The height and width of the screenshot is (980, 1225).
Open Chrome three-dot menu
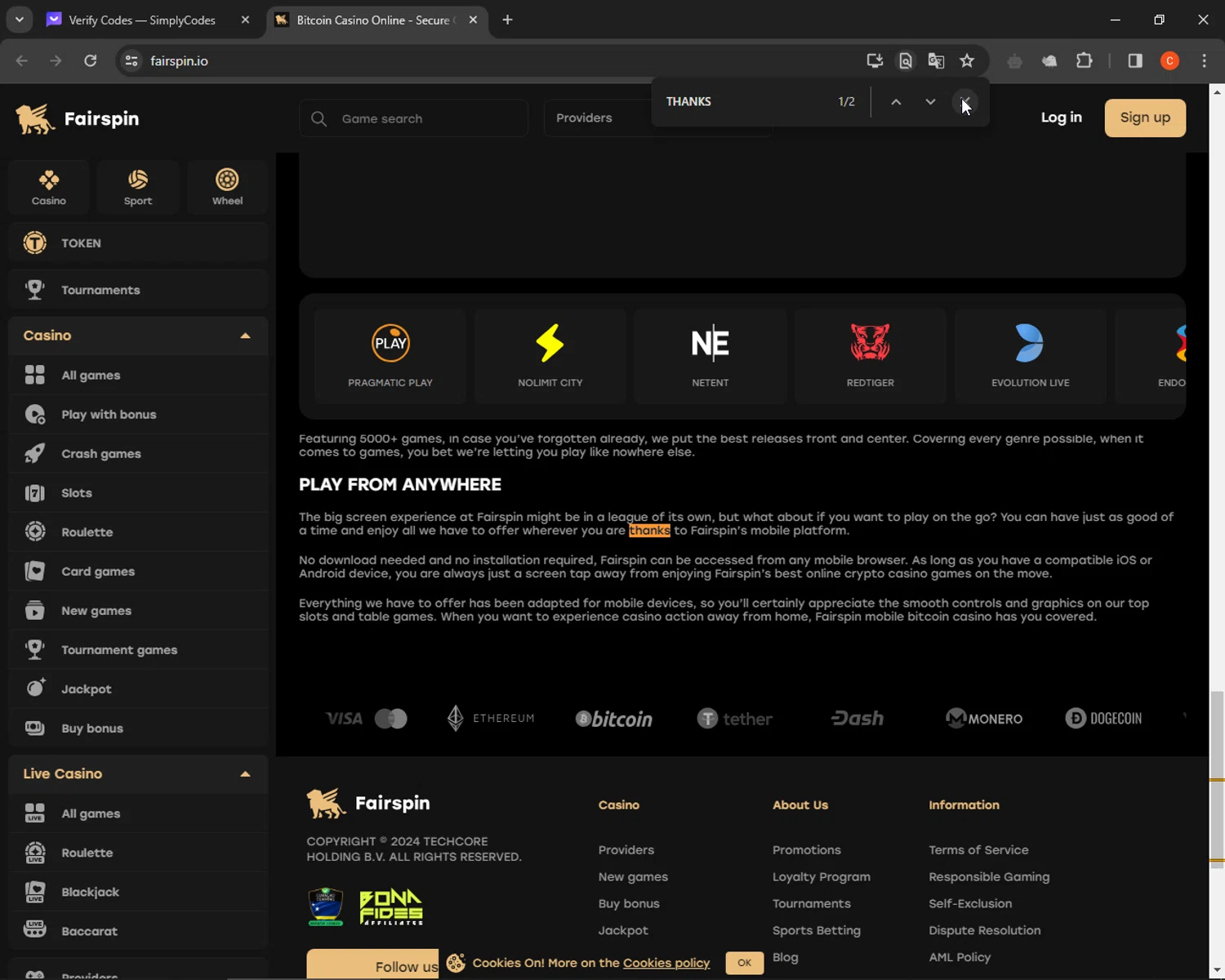(1204, 60)
